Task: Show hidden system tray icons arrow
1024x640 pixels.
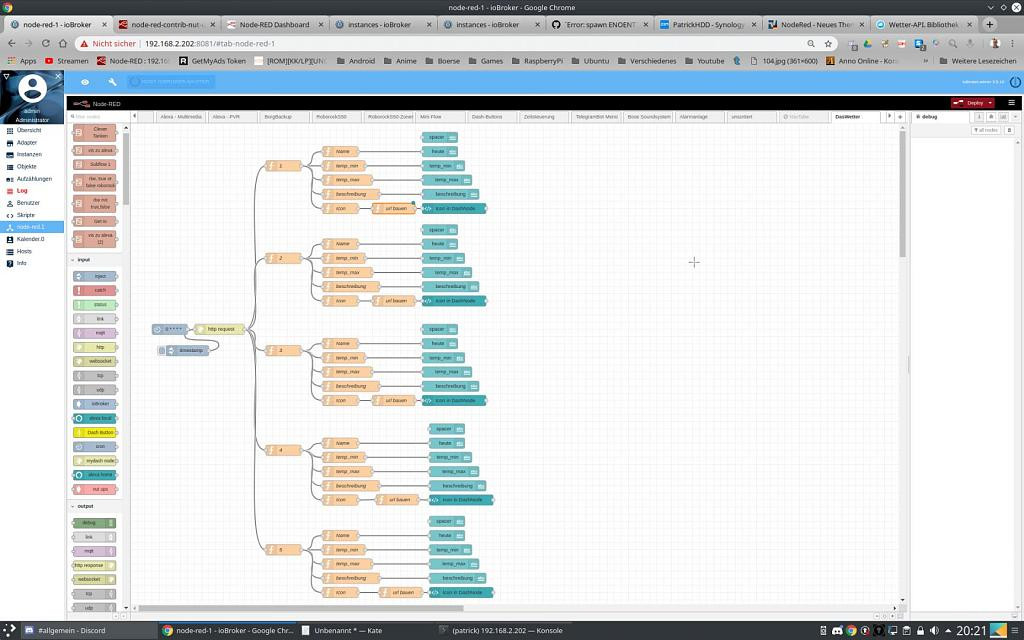Action: [x=948, y=631]
